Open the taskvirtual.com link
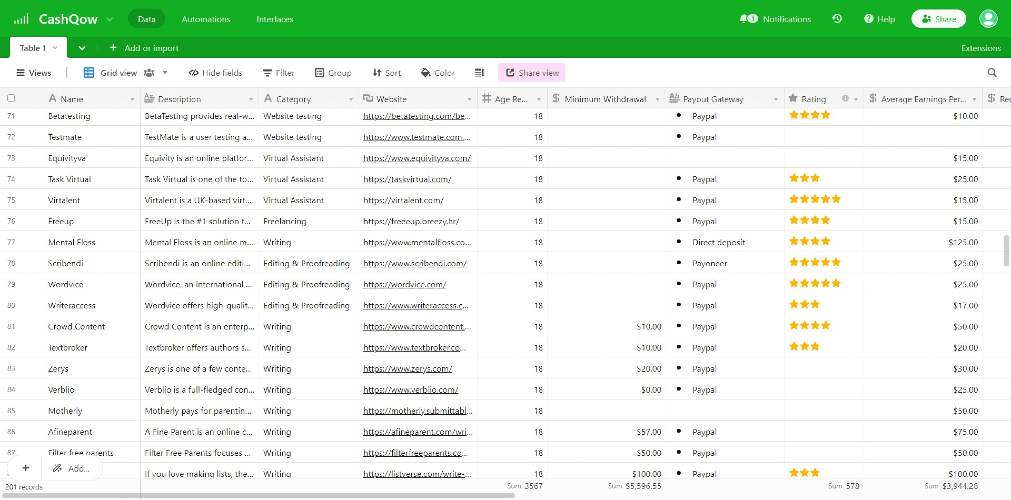The height and width of the screenshot is (500, 1011). coord(407,179)
